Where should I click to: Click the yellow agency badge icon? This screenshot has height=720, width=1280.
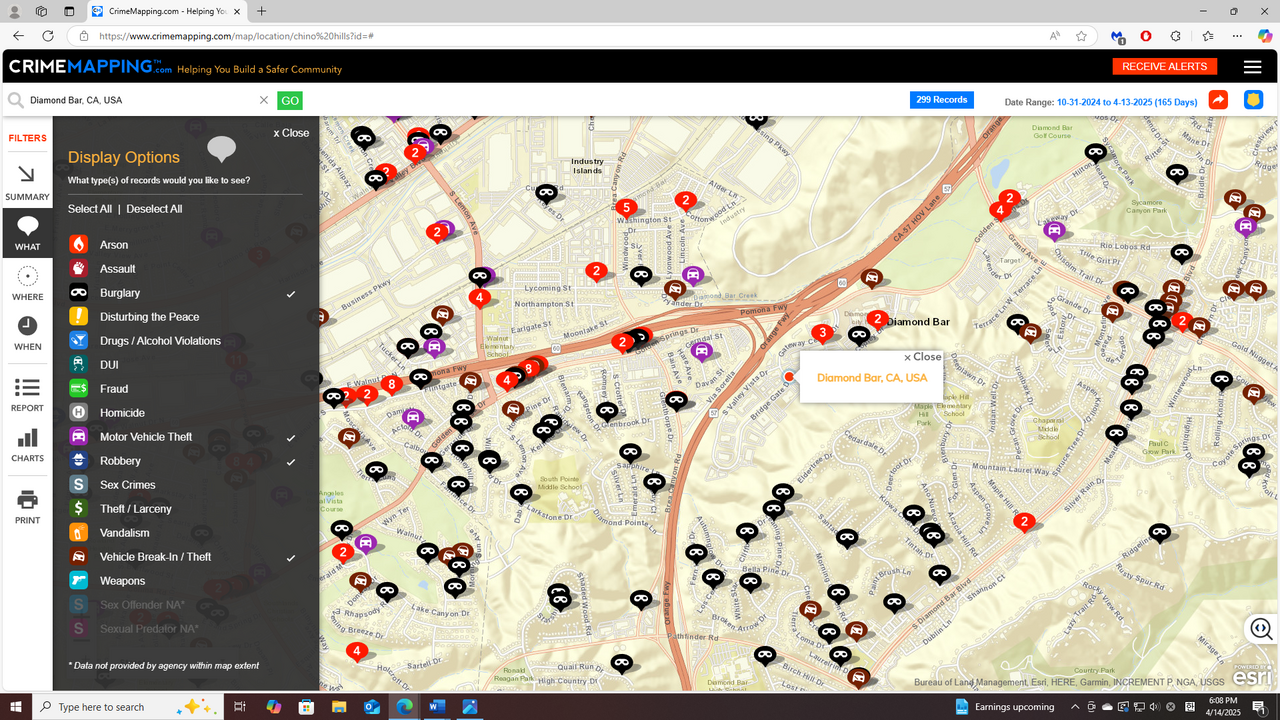coord(1253,100)
